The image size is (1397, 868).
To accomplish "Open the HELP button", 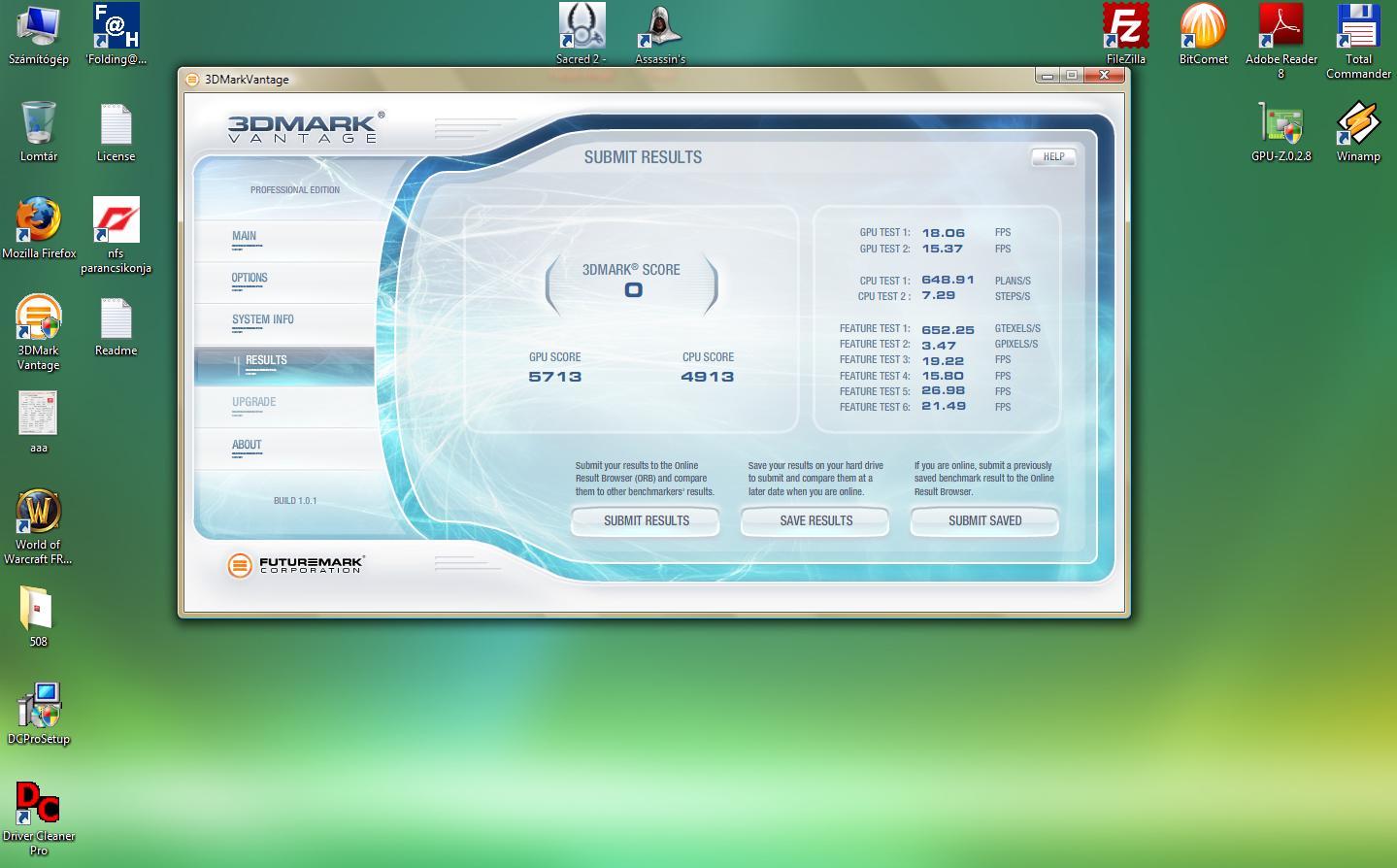I will (1053, 156).
